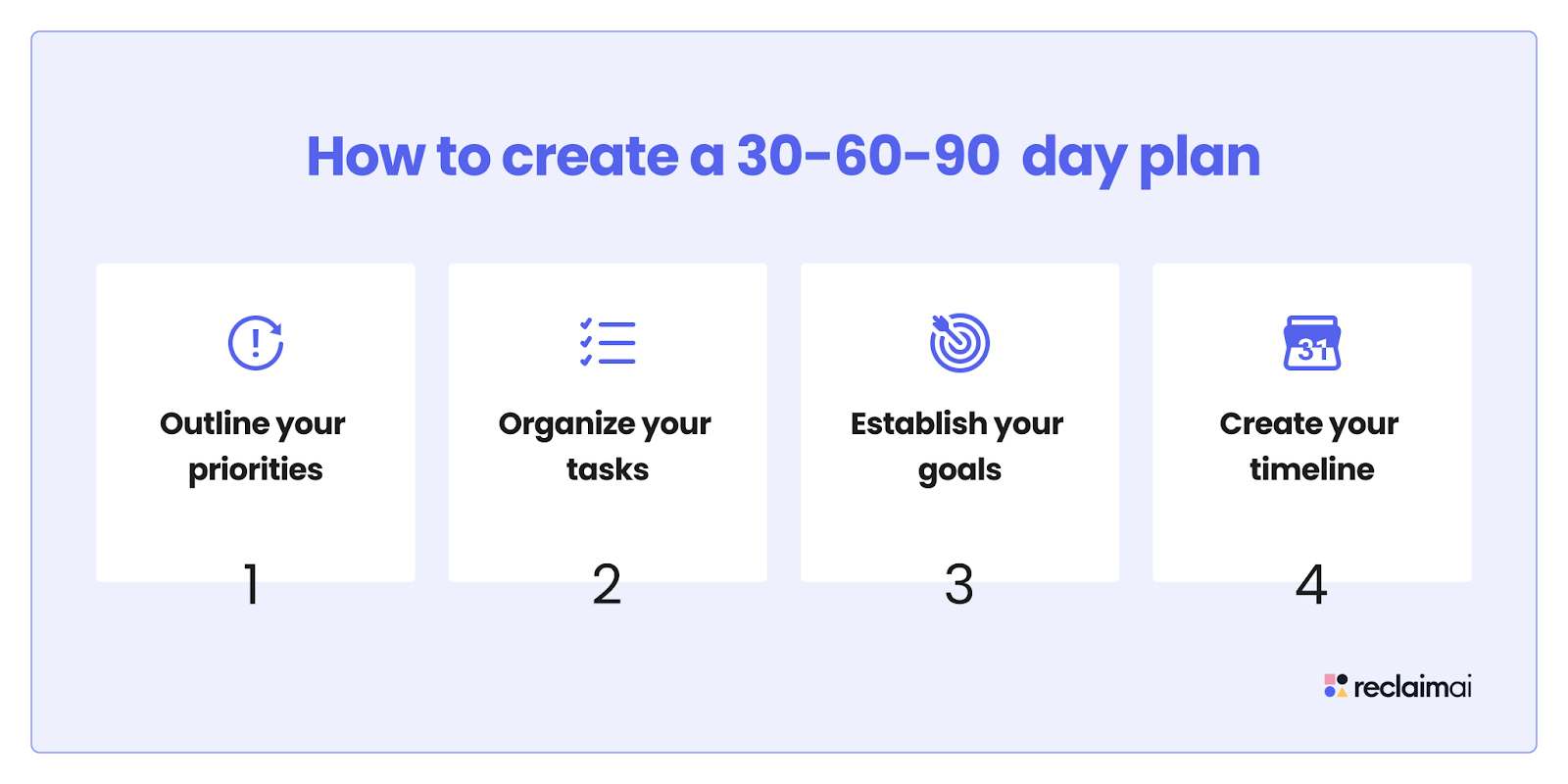Click the checklist tasks icon
1568x784 pixels.
pos(608,343)
